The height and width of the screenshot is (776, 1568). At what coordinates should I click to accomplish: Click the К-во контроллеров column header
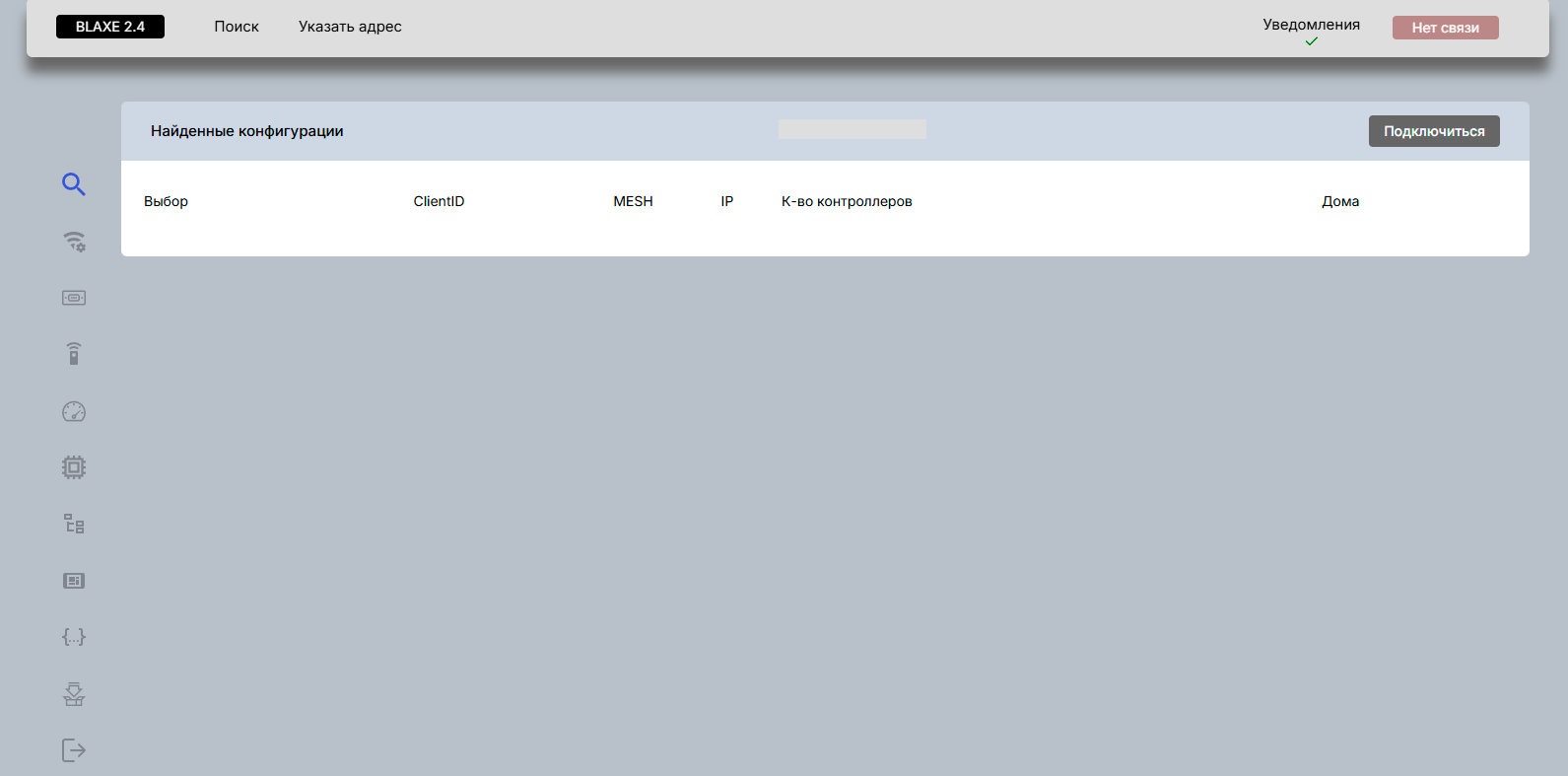(847, 201)
